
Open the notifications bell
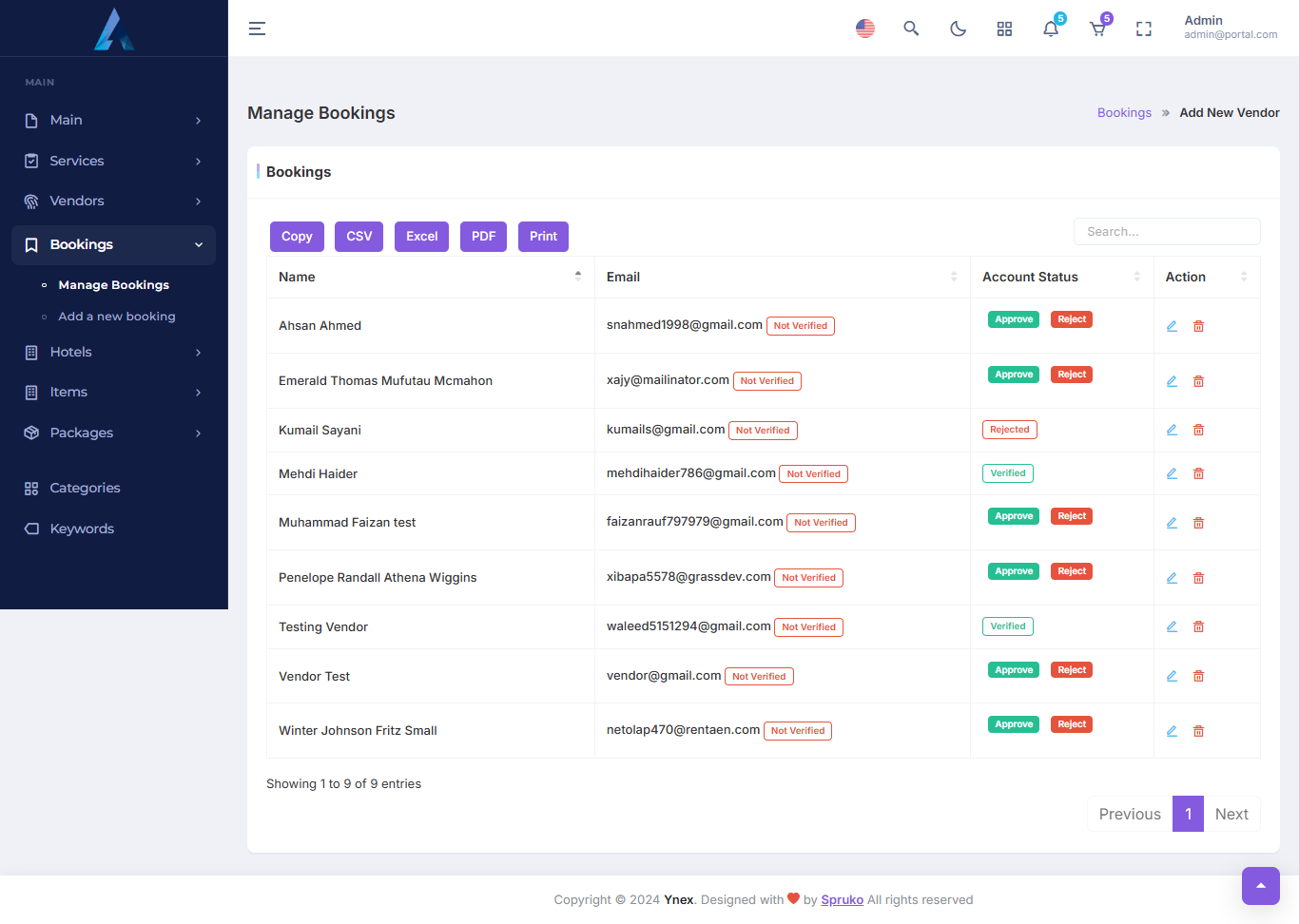(1051, 29)
